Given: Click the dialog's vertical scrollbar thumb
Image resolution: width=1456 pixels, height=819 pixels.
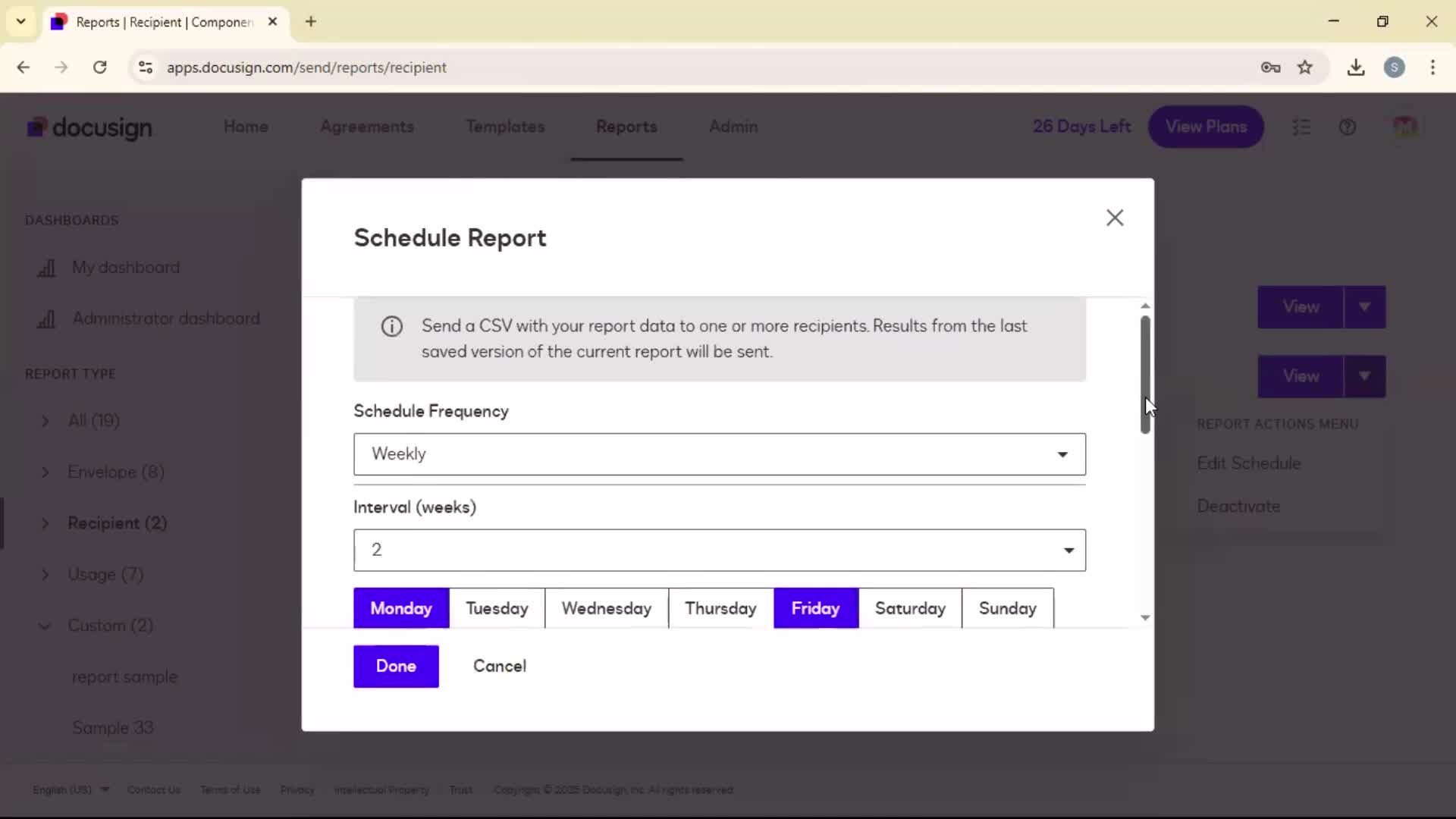Looking at the screenshot, I should point(1145,372).
